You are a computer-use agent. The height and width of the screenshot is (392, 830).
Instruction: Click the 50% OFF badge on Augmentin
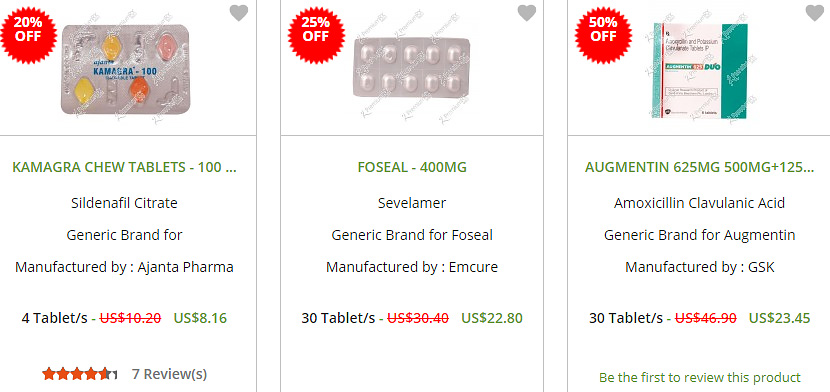(603, 29)
